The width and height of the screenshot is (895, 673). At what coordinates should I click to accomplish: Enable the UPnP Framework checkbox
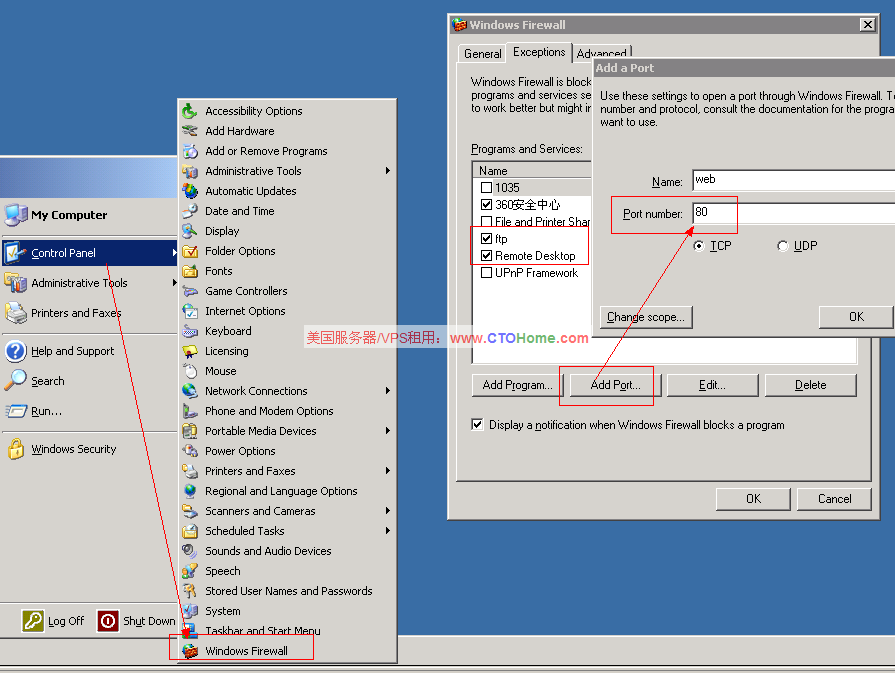[x=486, y=272]
